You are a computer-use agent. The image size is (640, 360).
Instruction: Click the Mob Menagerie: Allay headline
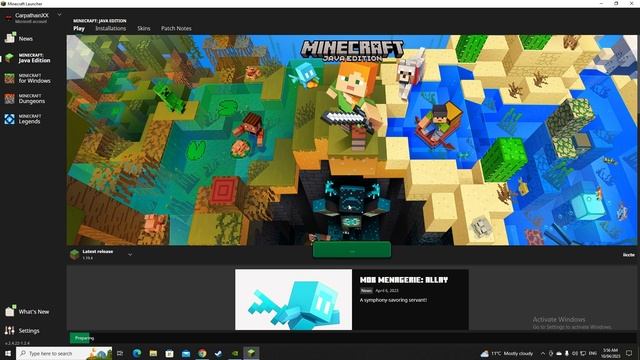click(404, 280)
